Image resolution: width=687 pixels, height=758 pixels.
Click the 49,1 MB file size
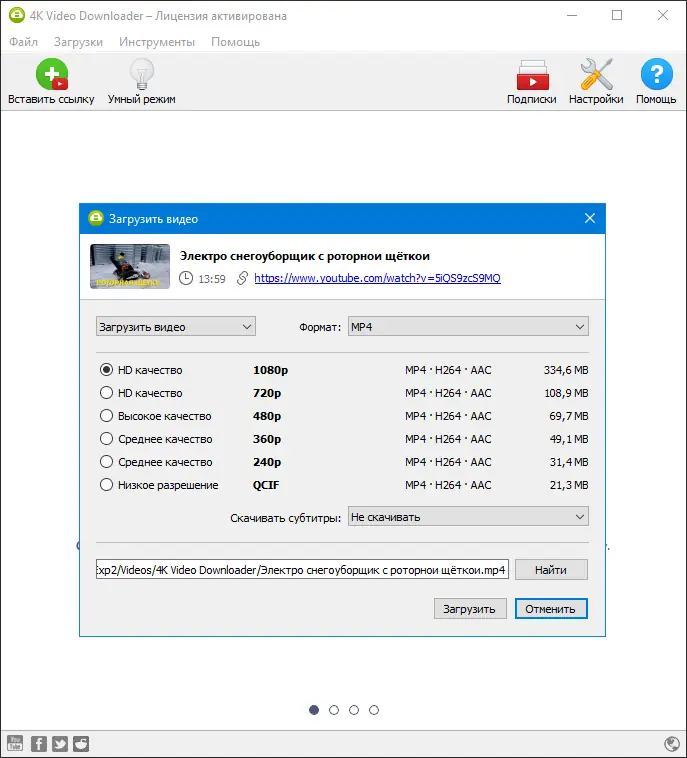(569, 439)
